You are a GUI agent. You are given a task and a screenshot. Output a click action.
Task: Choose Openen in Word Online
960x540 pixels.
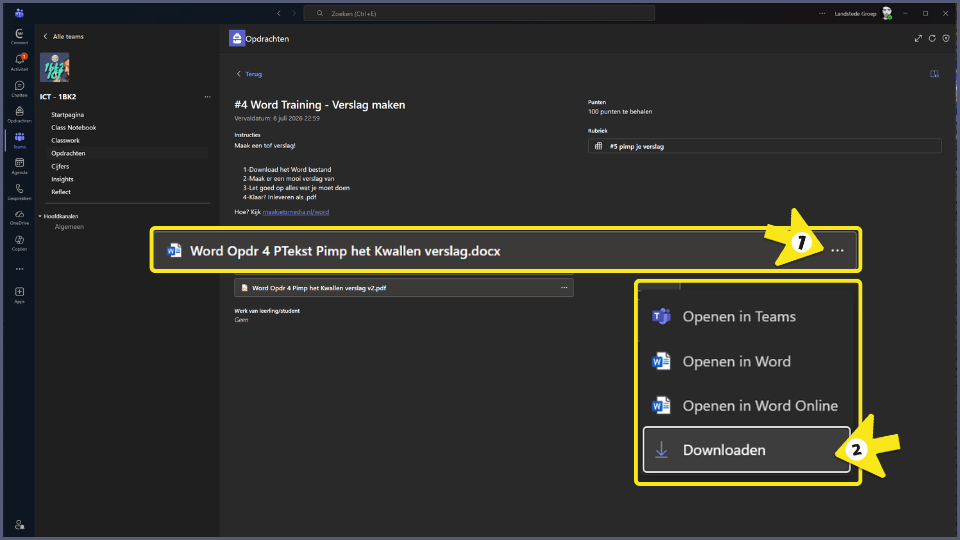point(746,406)
